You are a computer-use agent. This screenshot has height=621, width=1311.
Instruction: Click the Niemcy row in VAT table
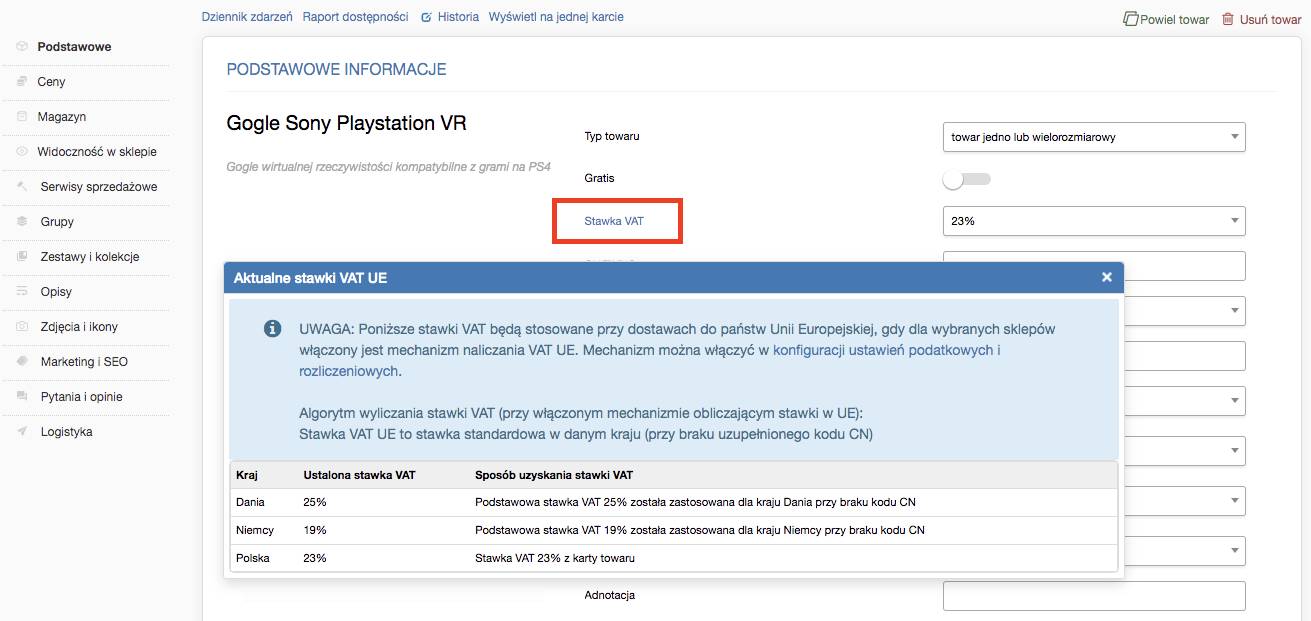click(x=673, y=530)
